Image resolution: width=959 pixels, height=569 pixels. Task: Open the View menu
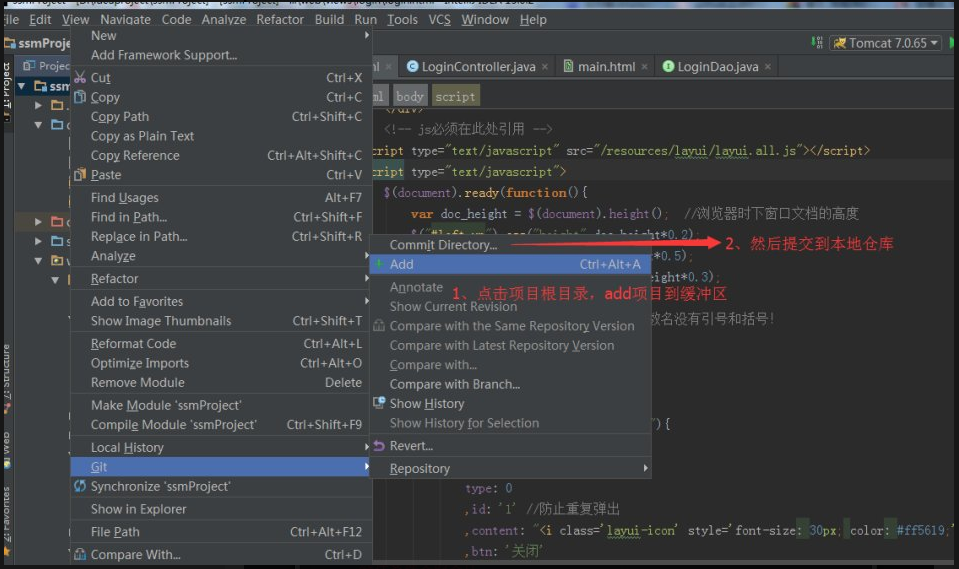coord(76,20)
